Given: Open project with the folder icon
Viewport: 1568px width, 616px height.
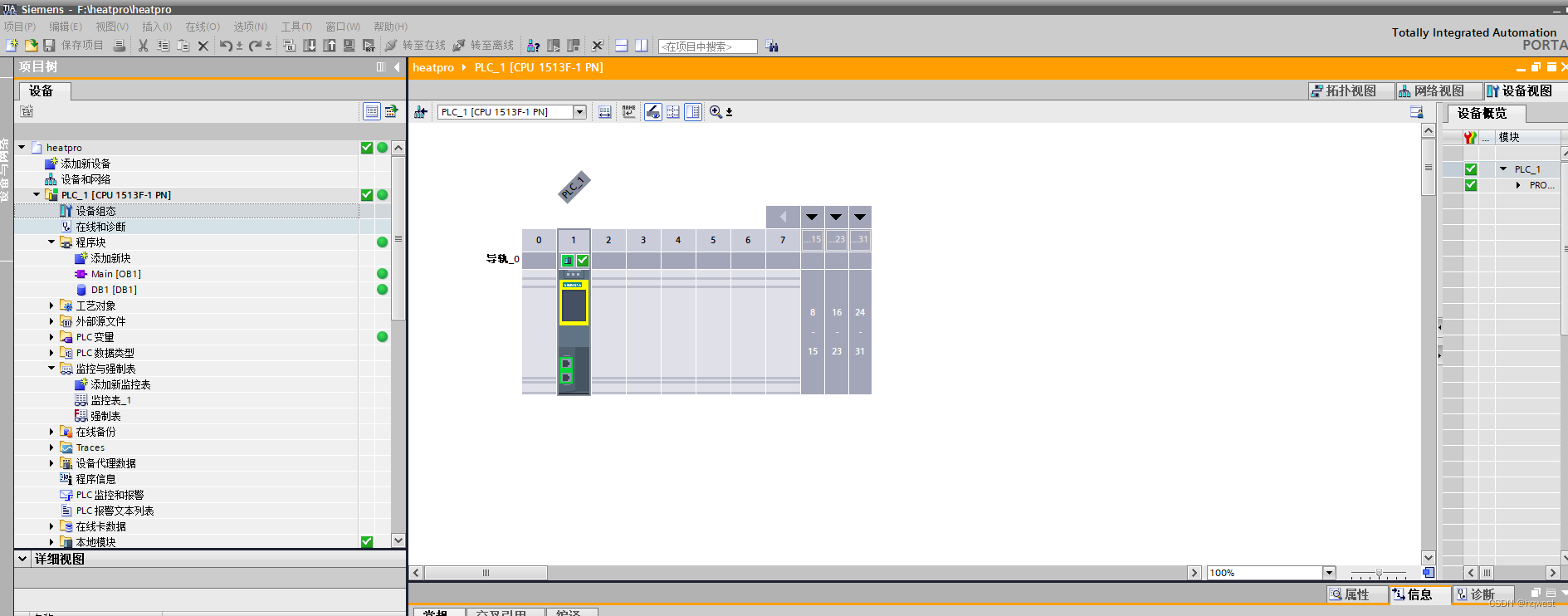Looking at the screenshot, I should tap(31, 46).
